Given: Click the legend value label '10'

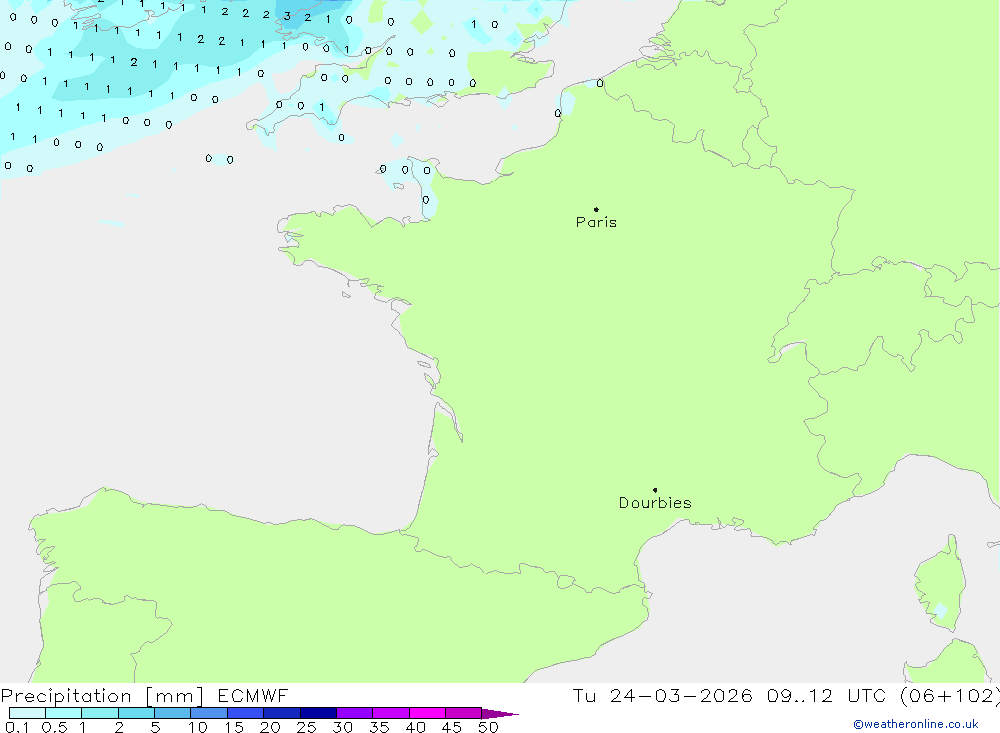Looking at the screenshot, I should tap(198, 727).
